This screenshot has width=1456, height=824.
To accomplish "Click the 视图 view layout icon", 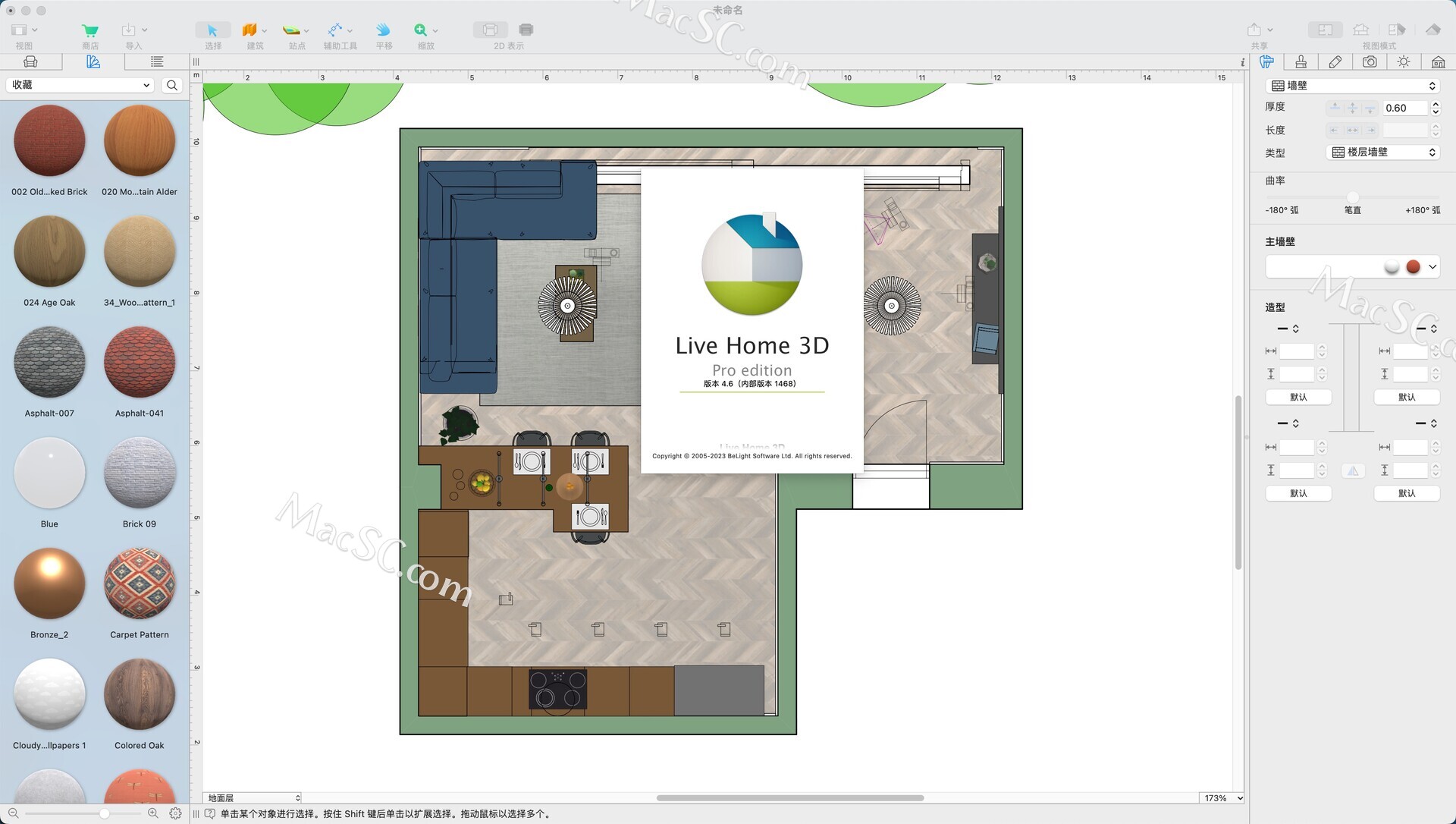I will [19, 30].
